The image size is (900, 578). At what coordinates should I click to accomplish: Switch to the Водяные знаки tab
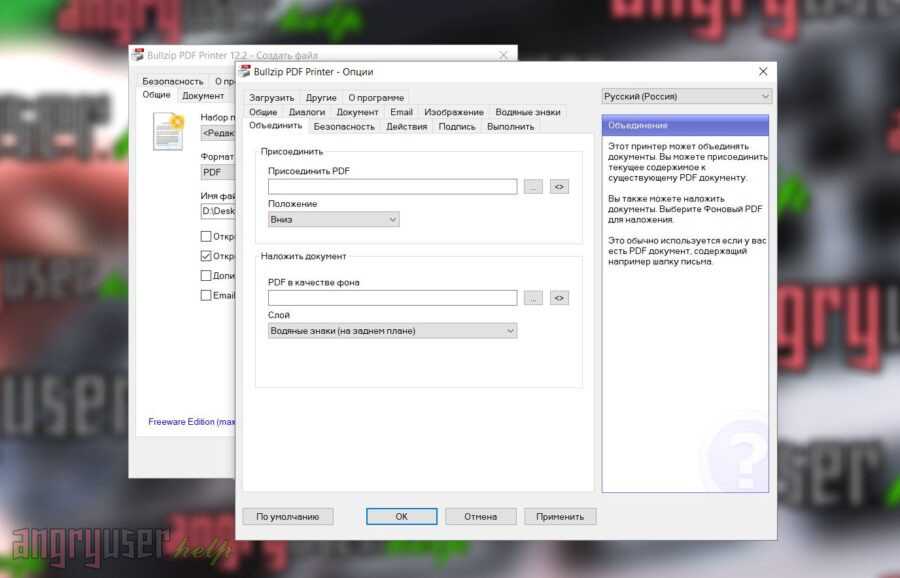(x=527, y=112)
